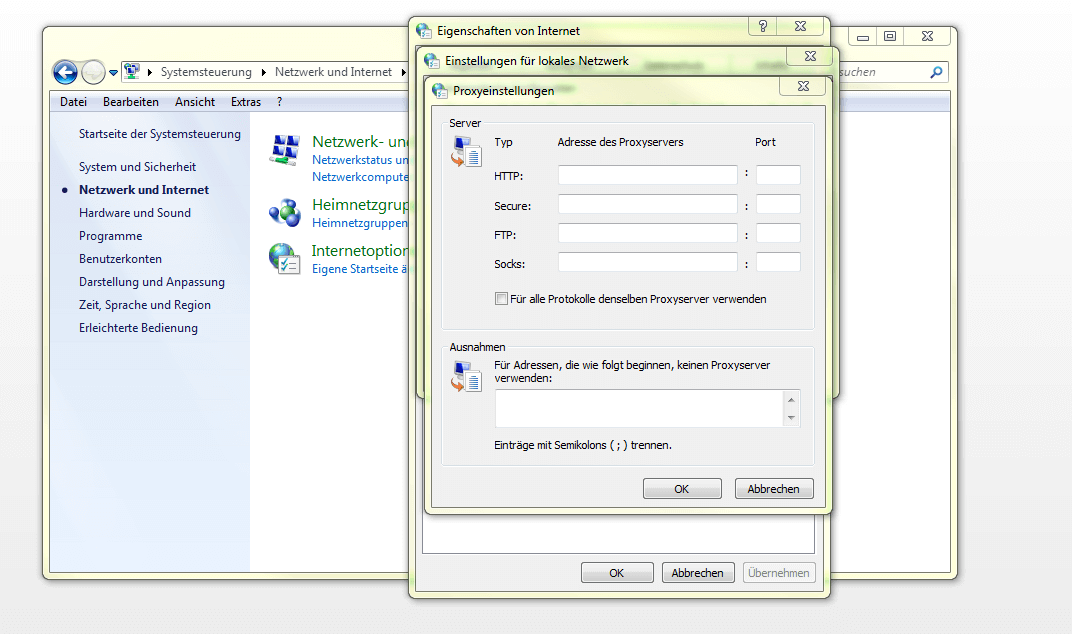Click the help question mark in Eigenschaften von Internet
The image size is (1072, 634).
pyautogui.click(x=763, y=27)
